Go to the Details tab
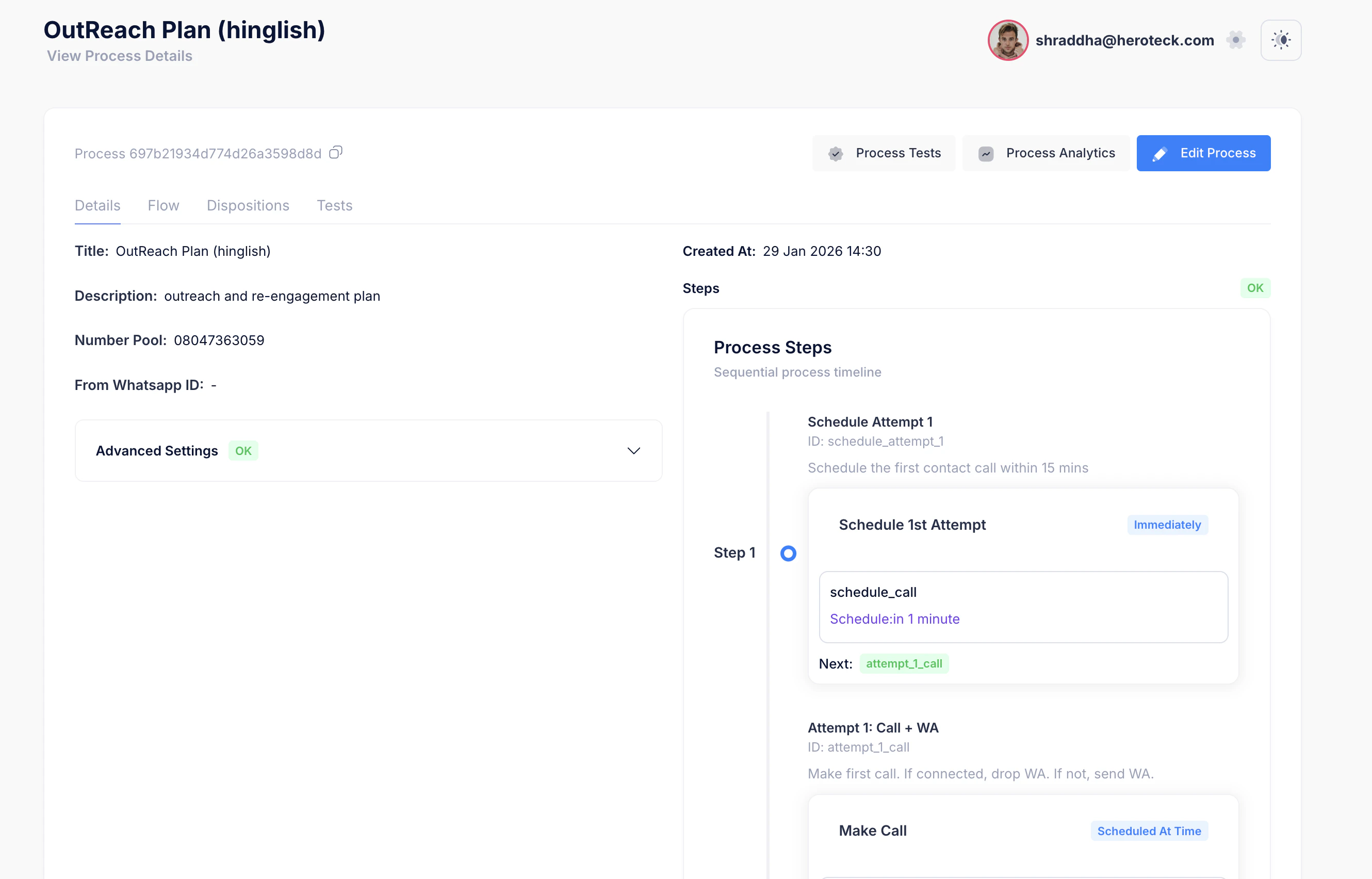This screenshot has width=1372, height=879. point(97,205)
